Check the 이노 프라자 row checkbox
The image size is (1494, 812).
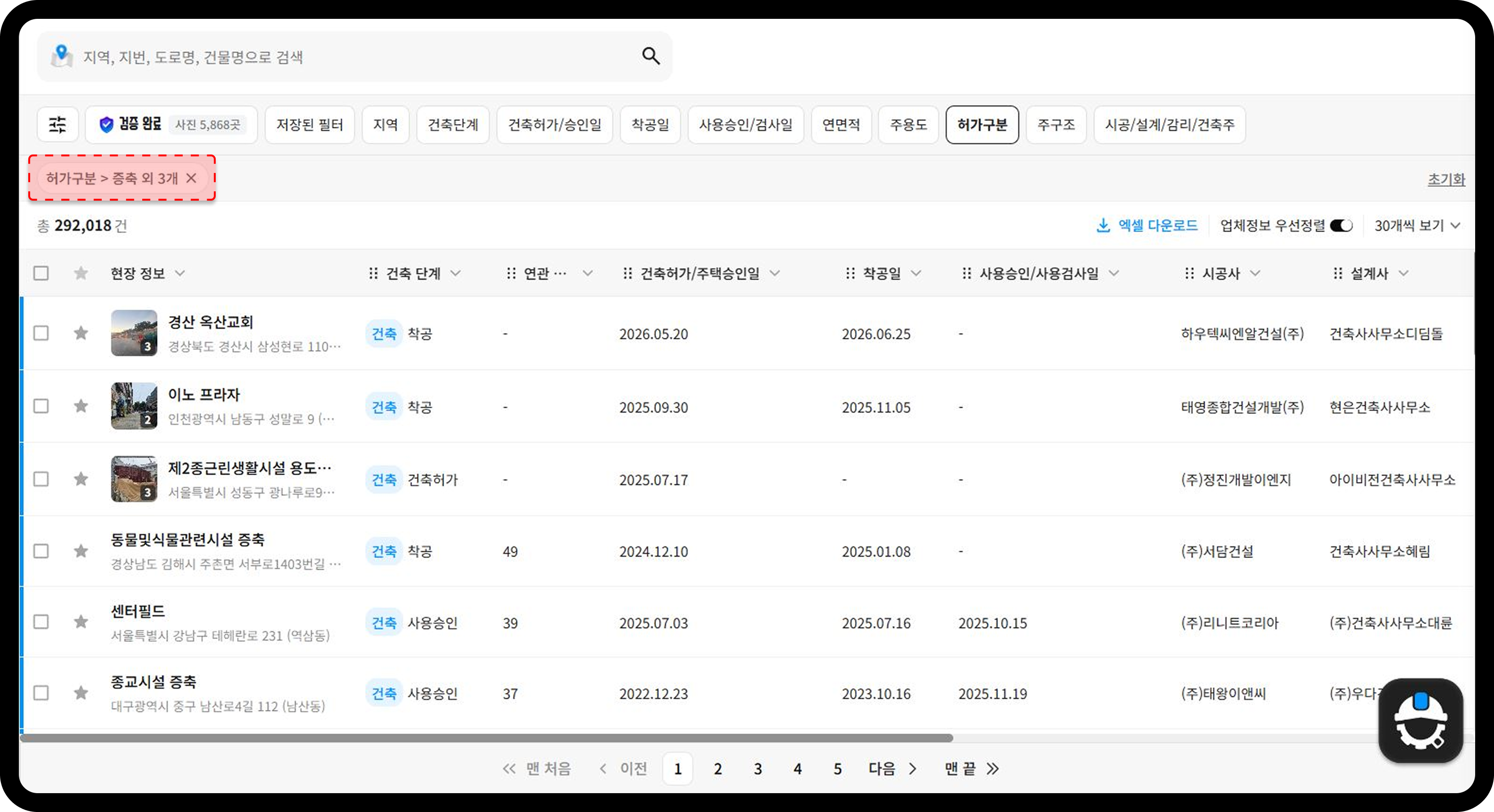[41, 406]
